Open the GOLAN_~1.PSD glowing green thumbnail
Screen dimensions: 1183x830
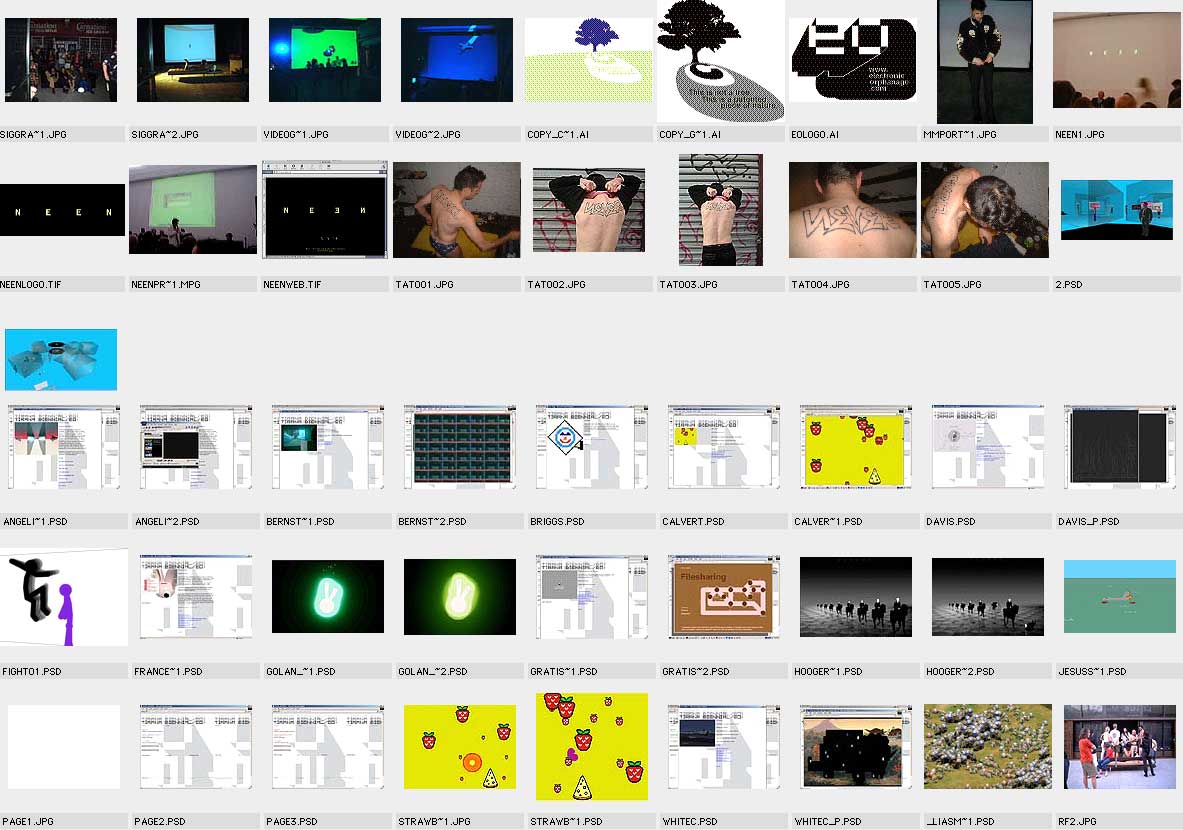click(x=327, y=597)
